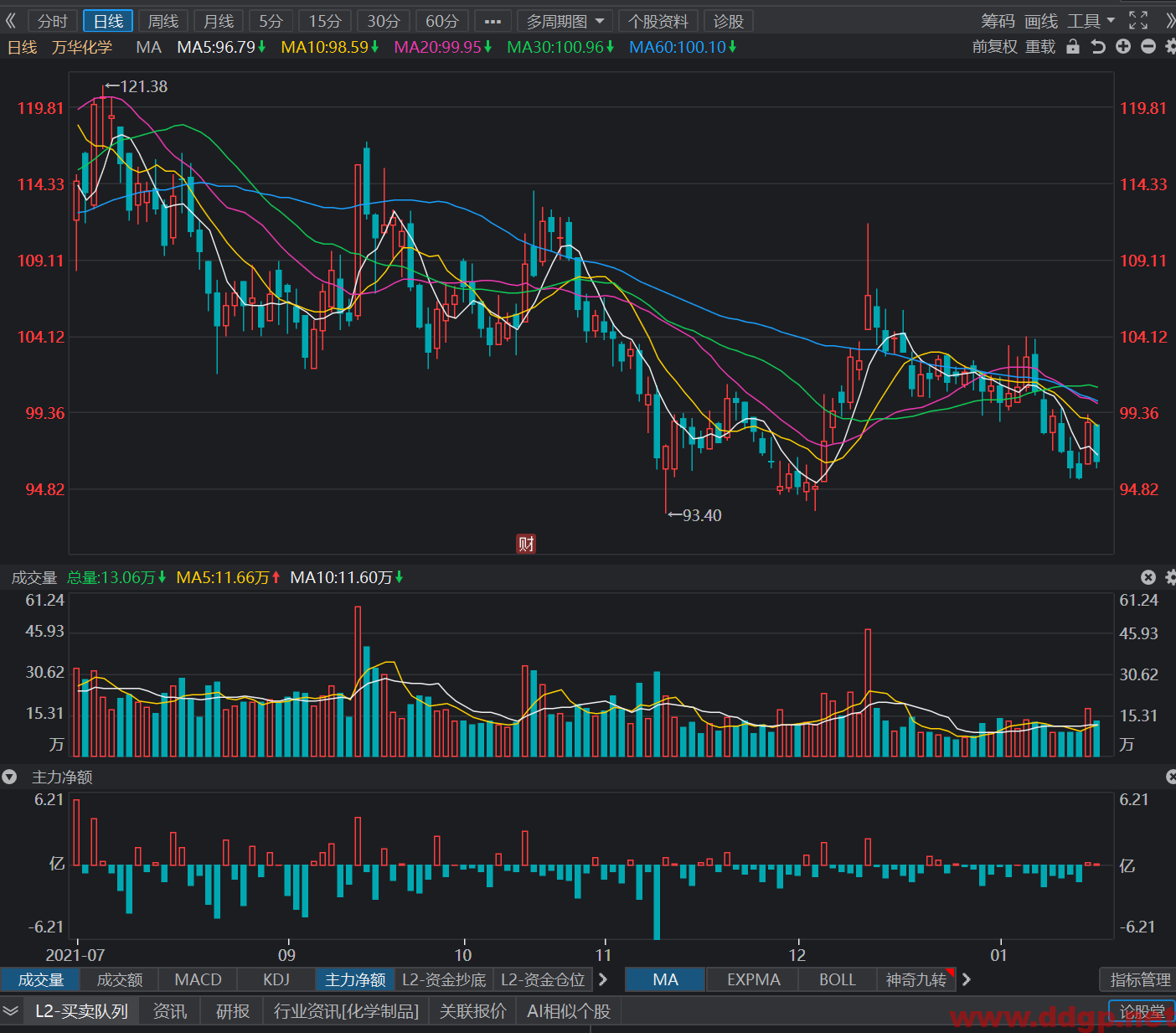
Task: Click the 重载 reload button
Action: coord(1040,47)
